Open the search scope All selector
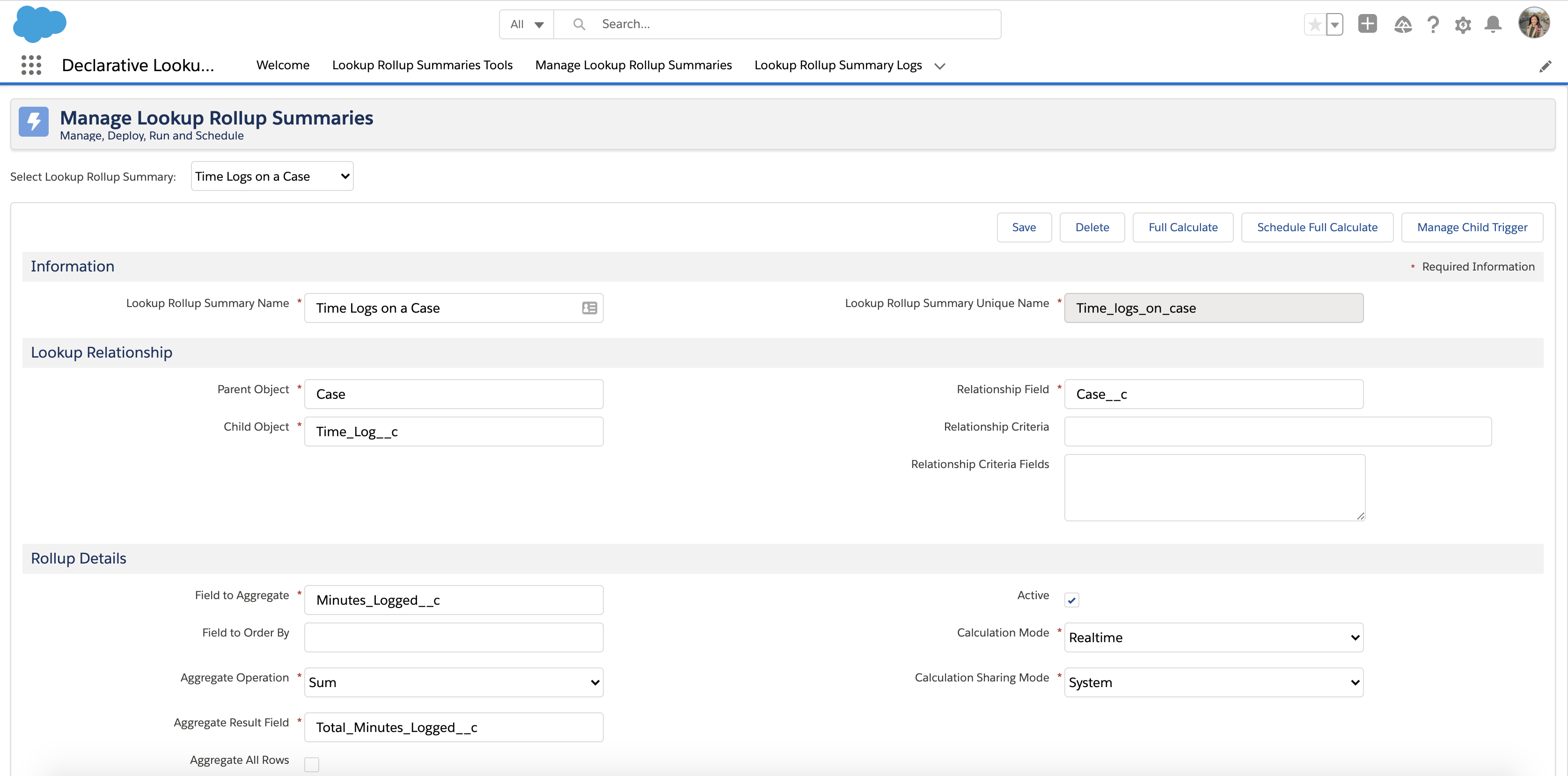 [x=525, y=24]
